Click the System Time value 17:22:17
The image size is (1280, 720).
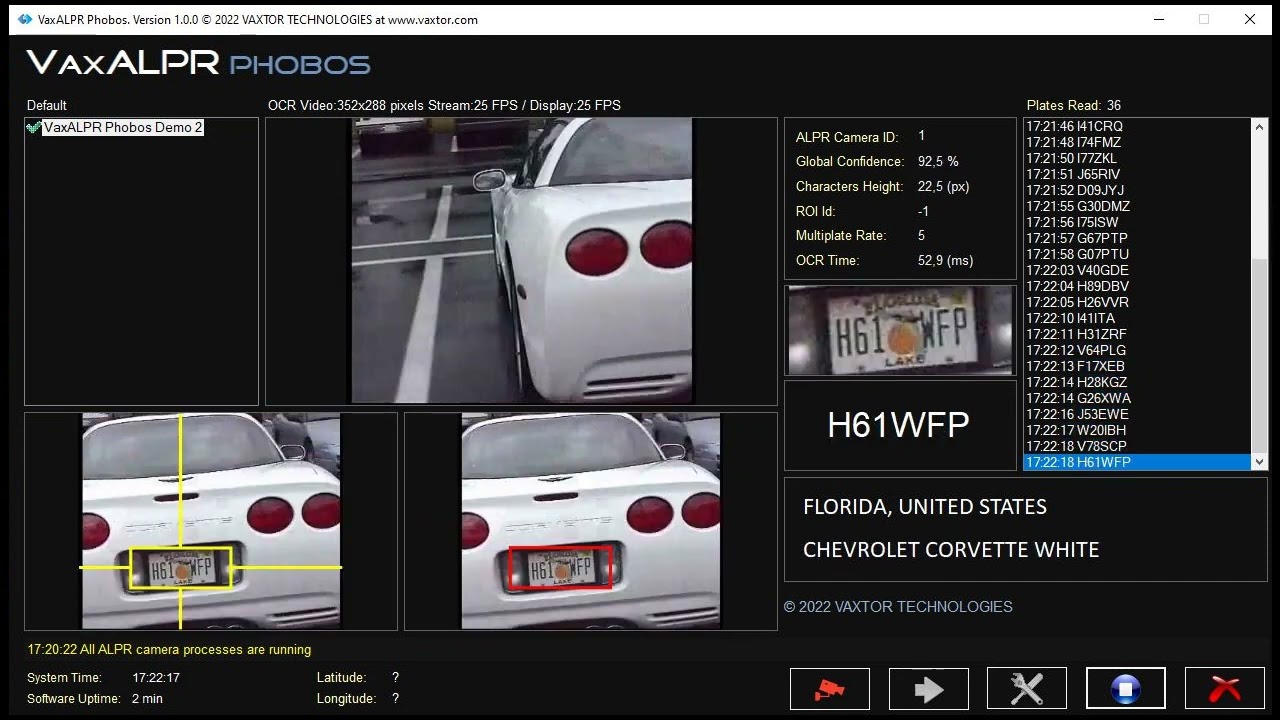(156, 677)
